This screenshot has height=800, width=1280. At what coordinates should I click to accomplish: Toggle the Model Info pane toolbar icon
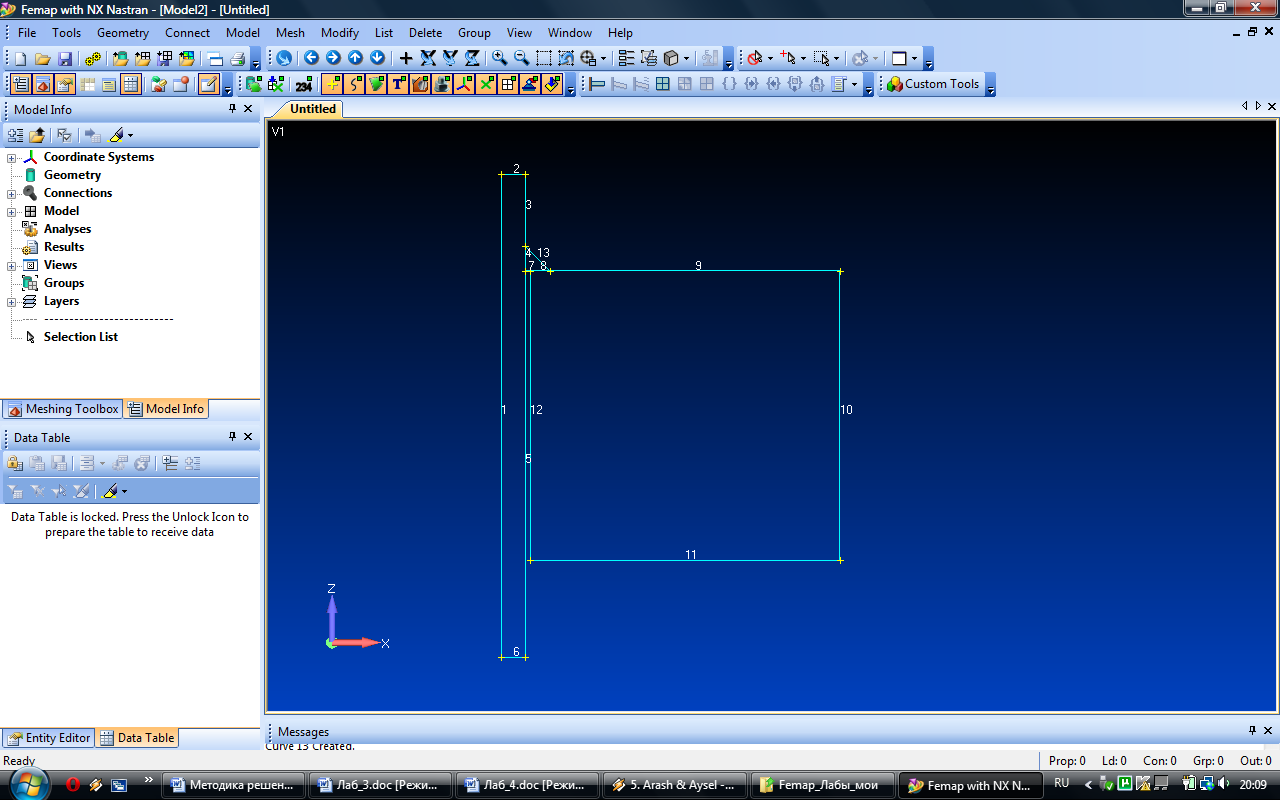pyautogui.click(x=21, y=85)
